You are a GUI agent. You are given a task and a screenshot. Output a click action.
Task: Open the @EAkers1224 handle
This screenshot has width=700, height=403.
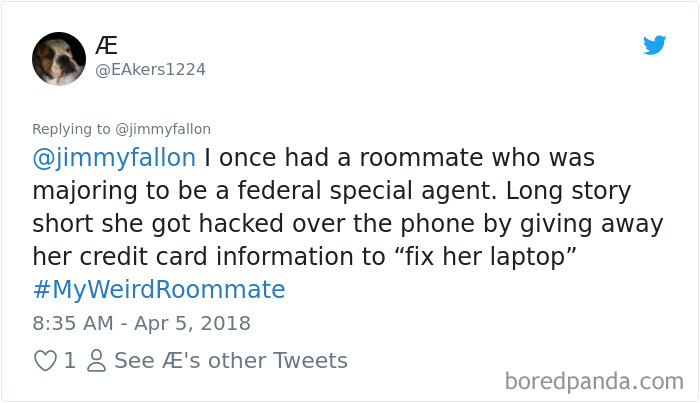pos(150,68)
